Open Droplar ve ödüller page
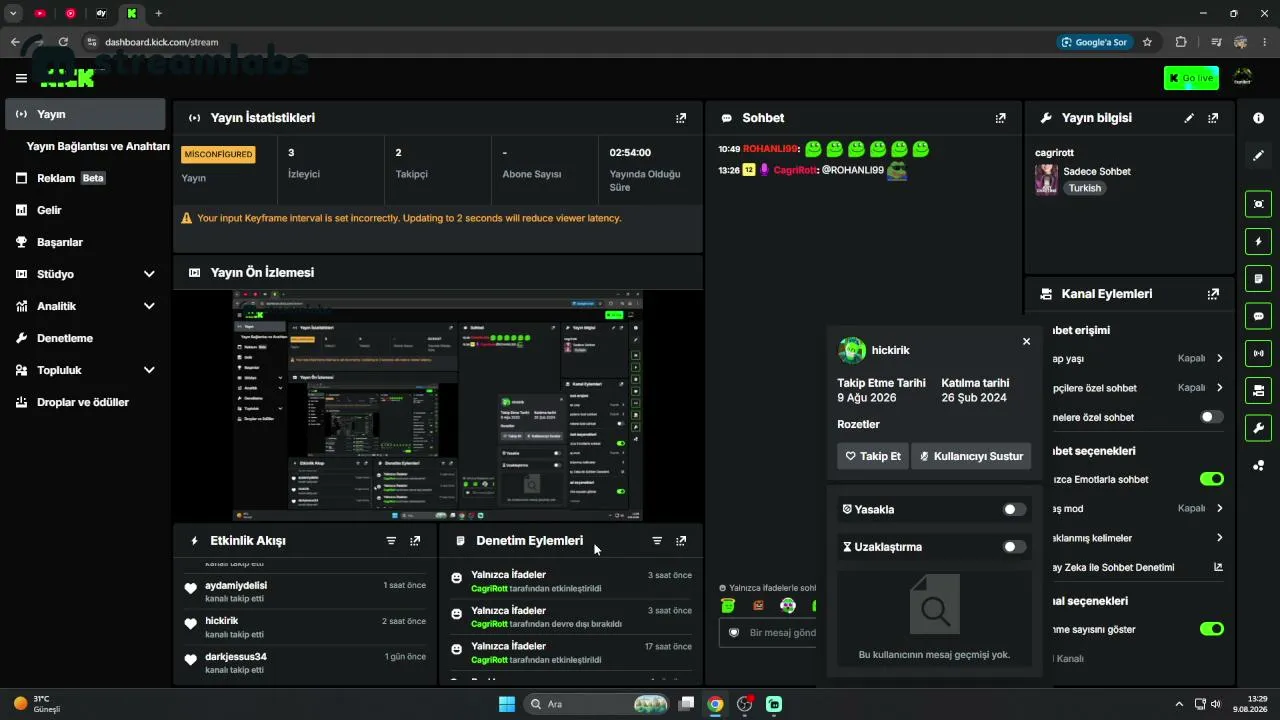The width and height of the screenshot is (1280, 720). coord(85,402)
